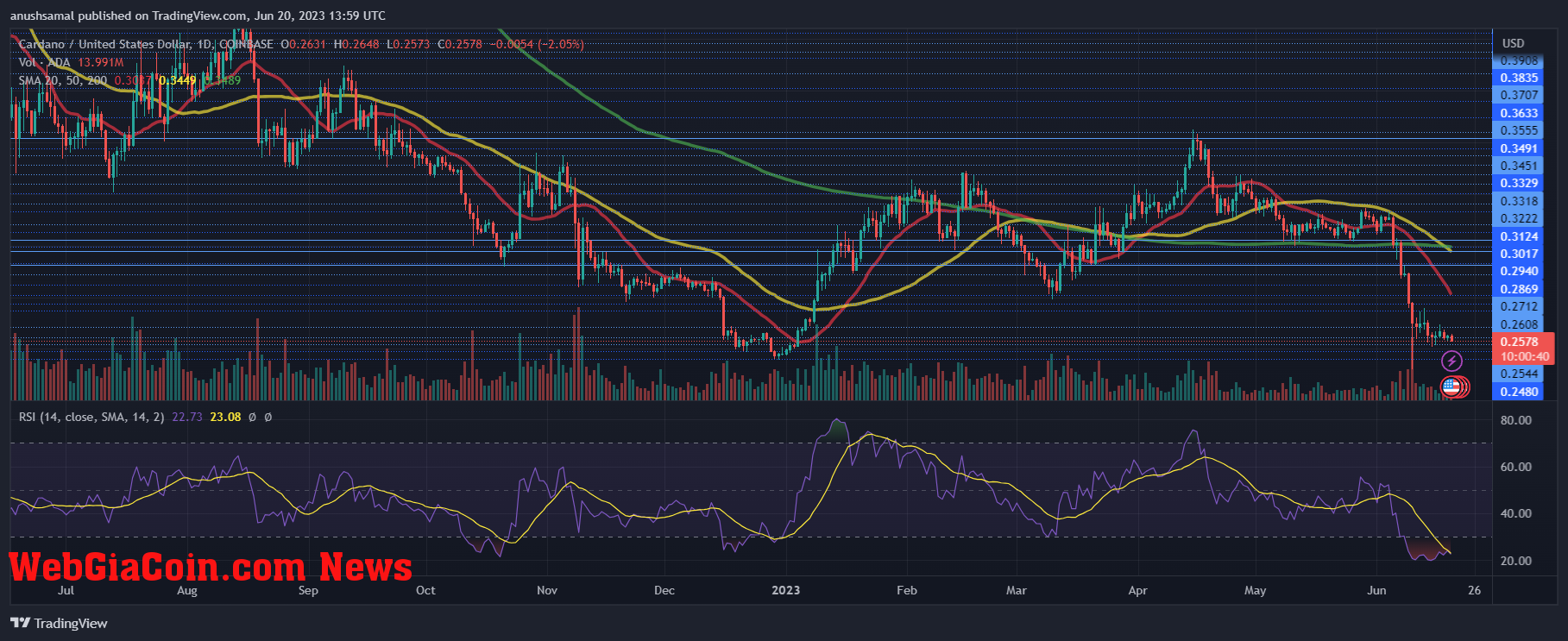This screenshot has width=1568, height=641.
Task: Click the 1D interval in the chart legend
Action: point(204,44)
